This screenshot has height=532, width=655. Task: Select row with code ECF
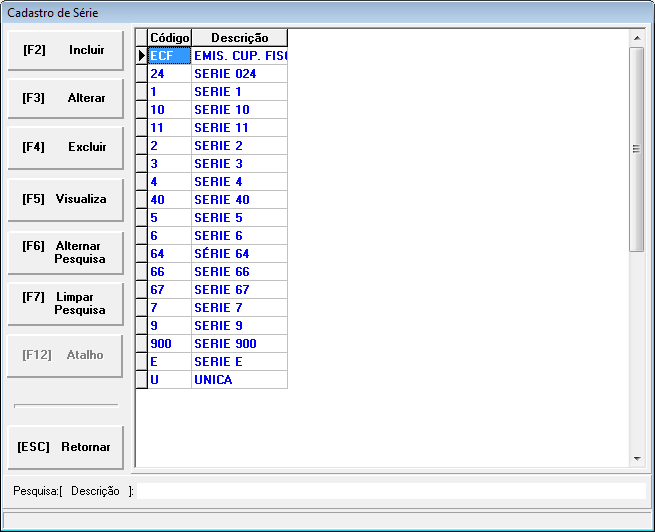tap(169, 56)
